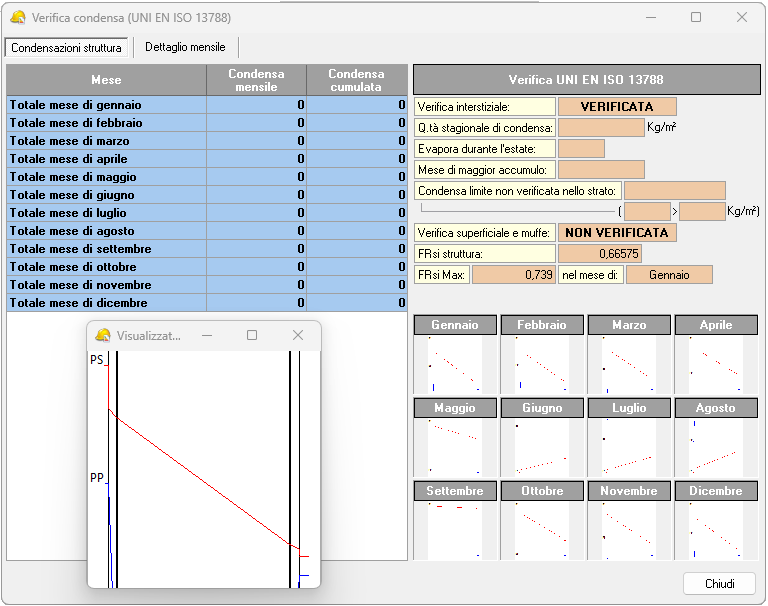Click the FRsi Max value field
768x606 pixels.
point(513,275)
